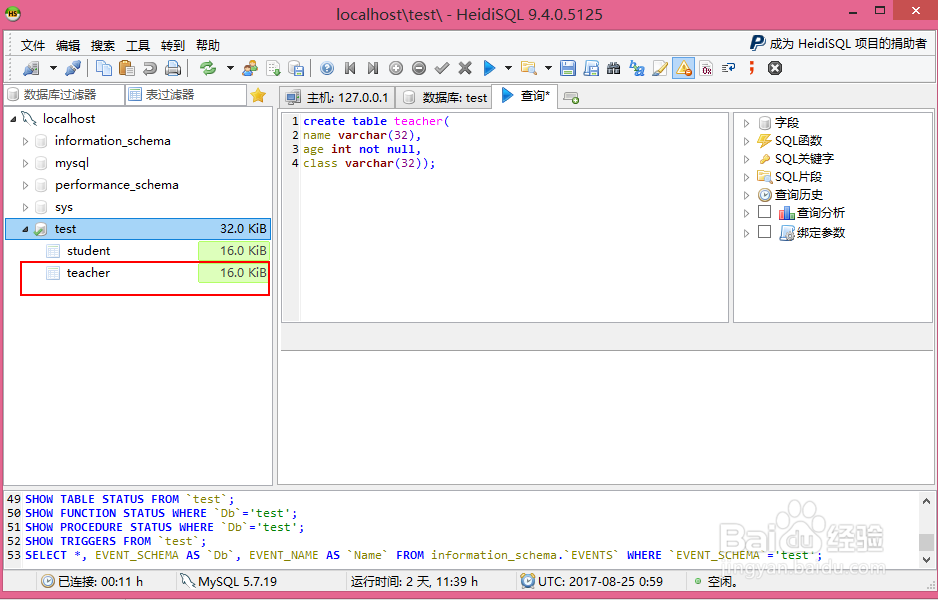Click the Undo arrow icon
938x600 pixels.
click(x=150, y=68)
